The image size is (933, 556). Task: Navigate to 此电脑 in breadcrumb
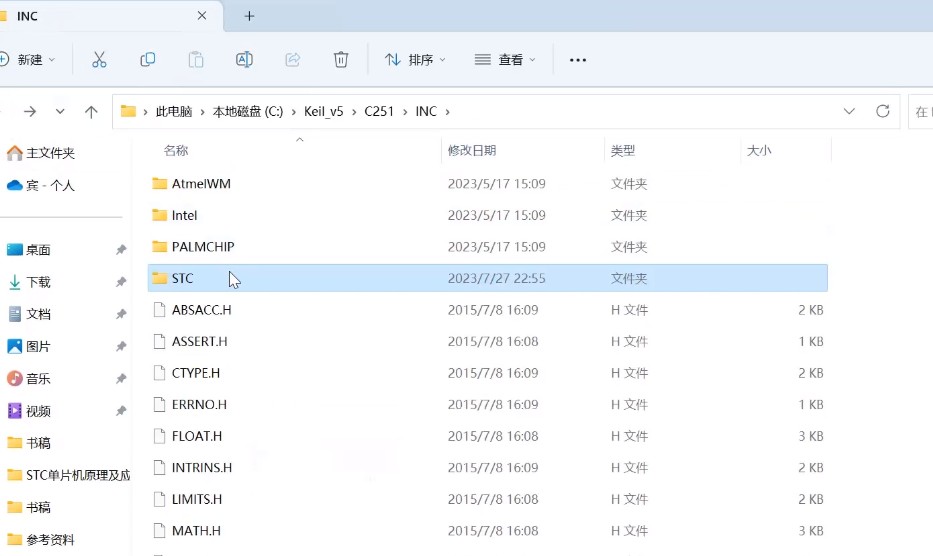tap(174, 111)
